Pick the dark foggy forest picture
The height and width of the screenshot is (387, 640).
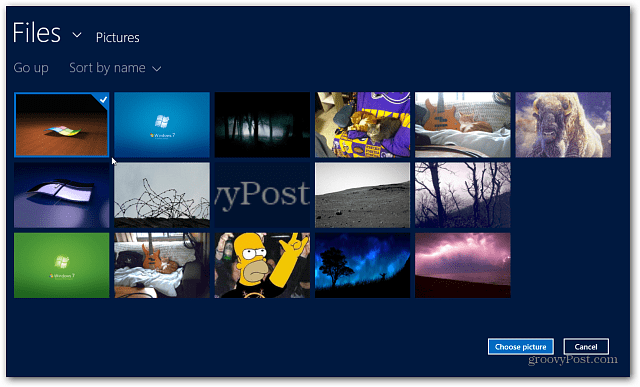(262, 125)
